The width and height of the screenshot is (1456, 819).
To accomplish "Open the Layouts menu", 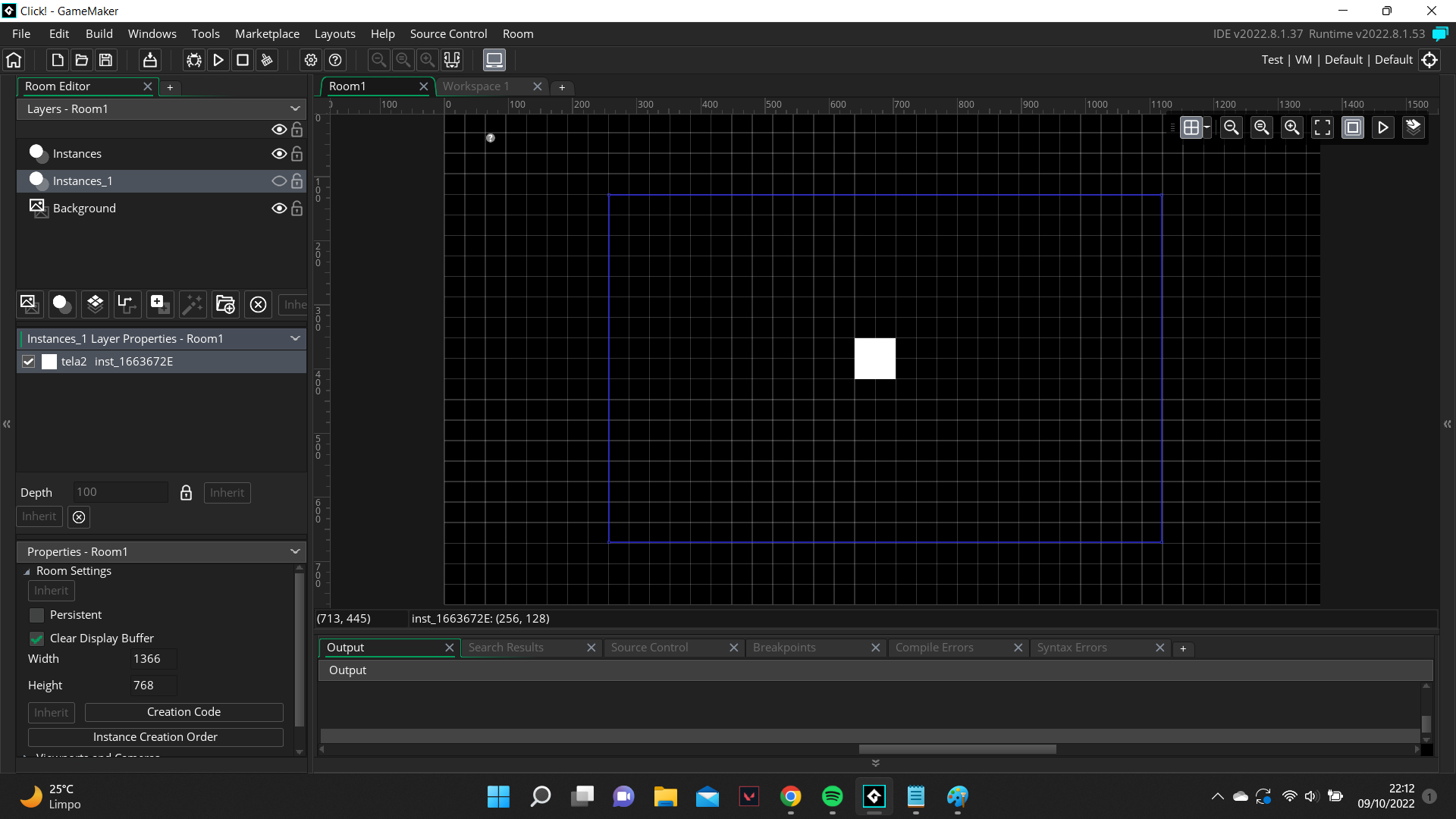I will pos(335,34).
